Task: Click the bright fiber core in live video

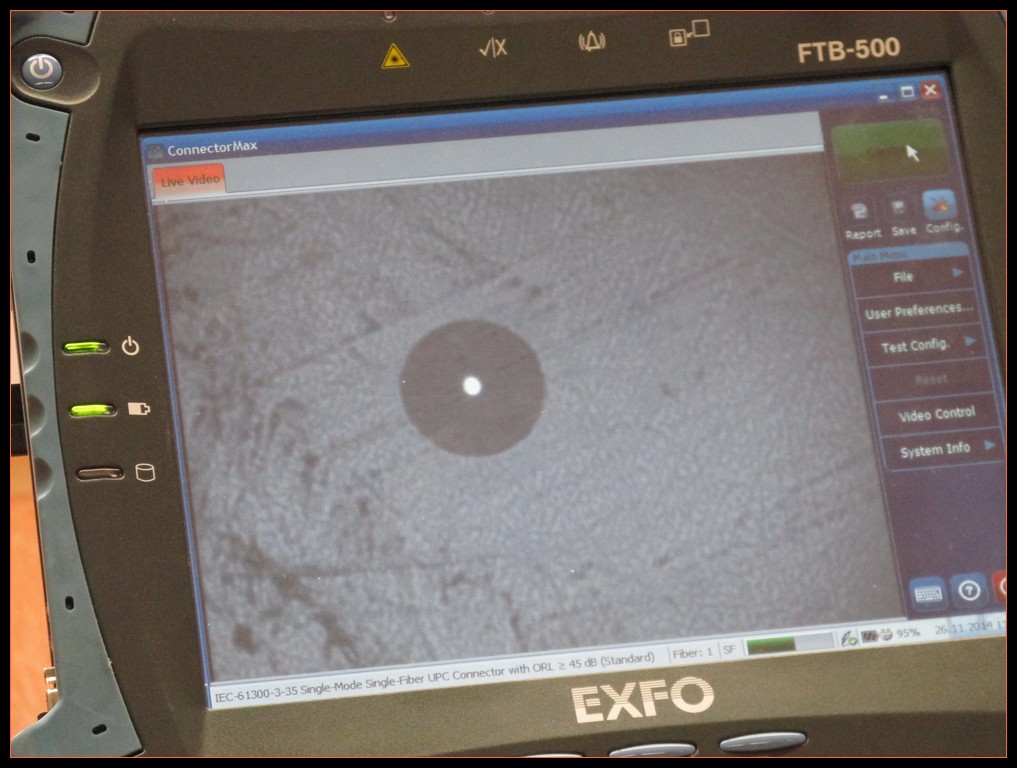Action: point(472,387)
